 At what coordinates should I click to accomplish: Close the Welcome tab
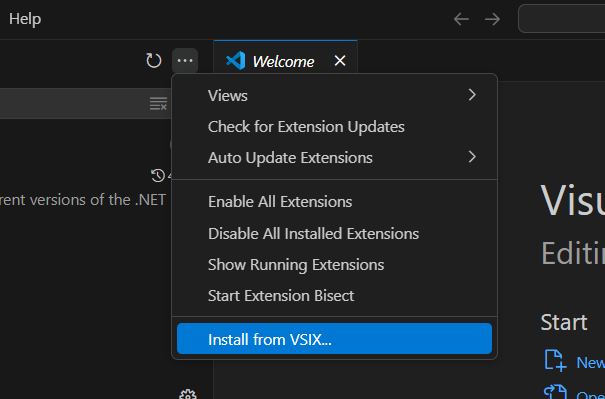[340, 61]
